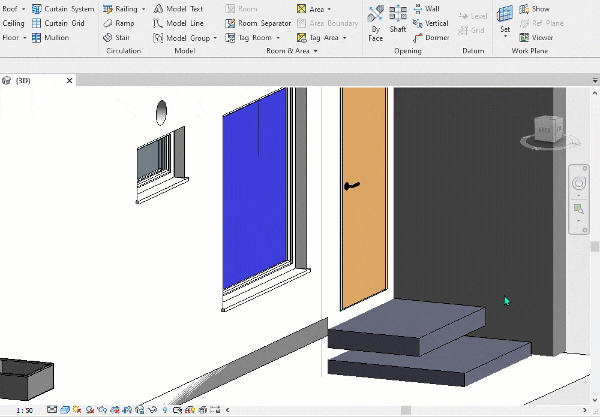
Task: Select the Curtain Grid tool
Action: pyautogui.click(x=58, y=23)
